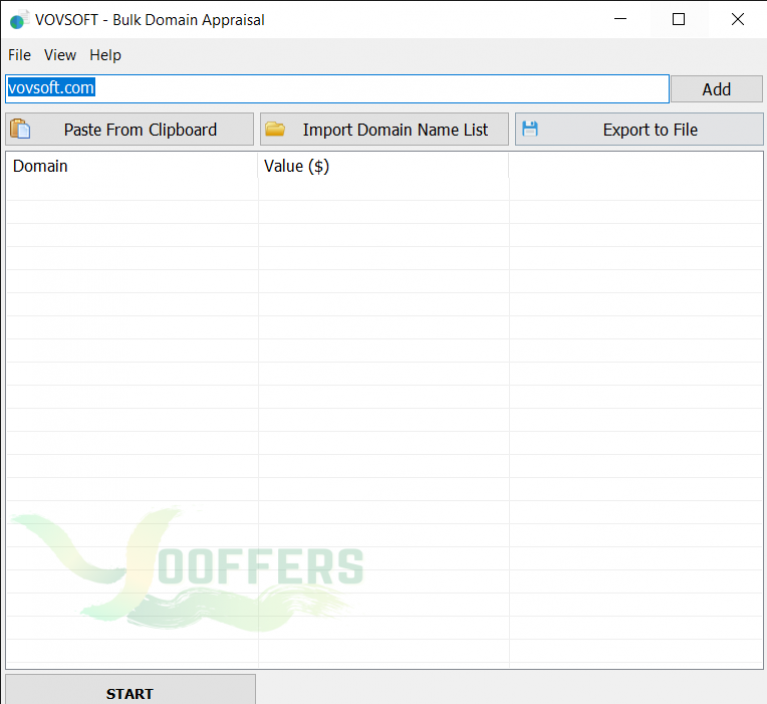This screenshot has width=767, height=704.
Task: Click Export to File button
Action: (x=639, y=130)
